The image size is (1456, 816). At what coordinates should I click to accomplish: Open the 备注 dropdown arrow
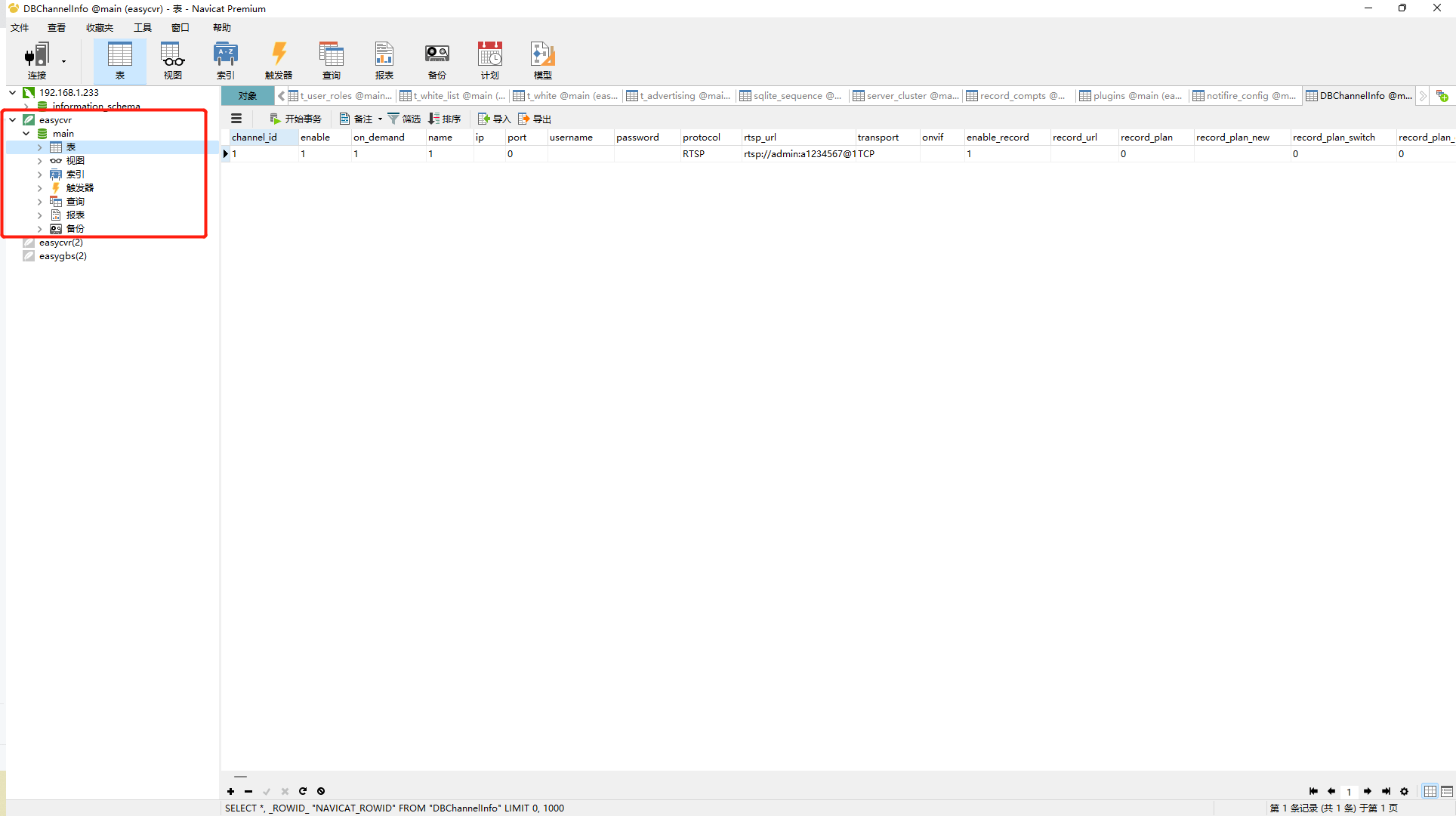click(380, 119)
